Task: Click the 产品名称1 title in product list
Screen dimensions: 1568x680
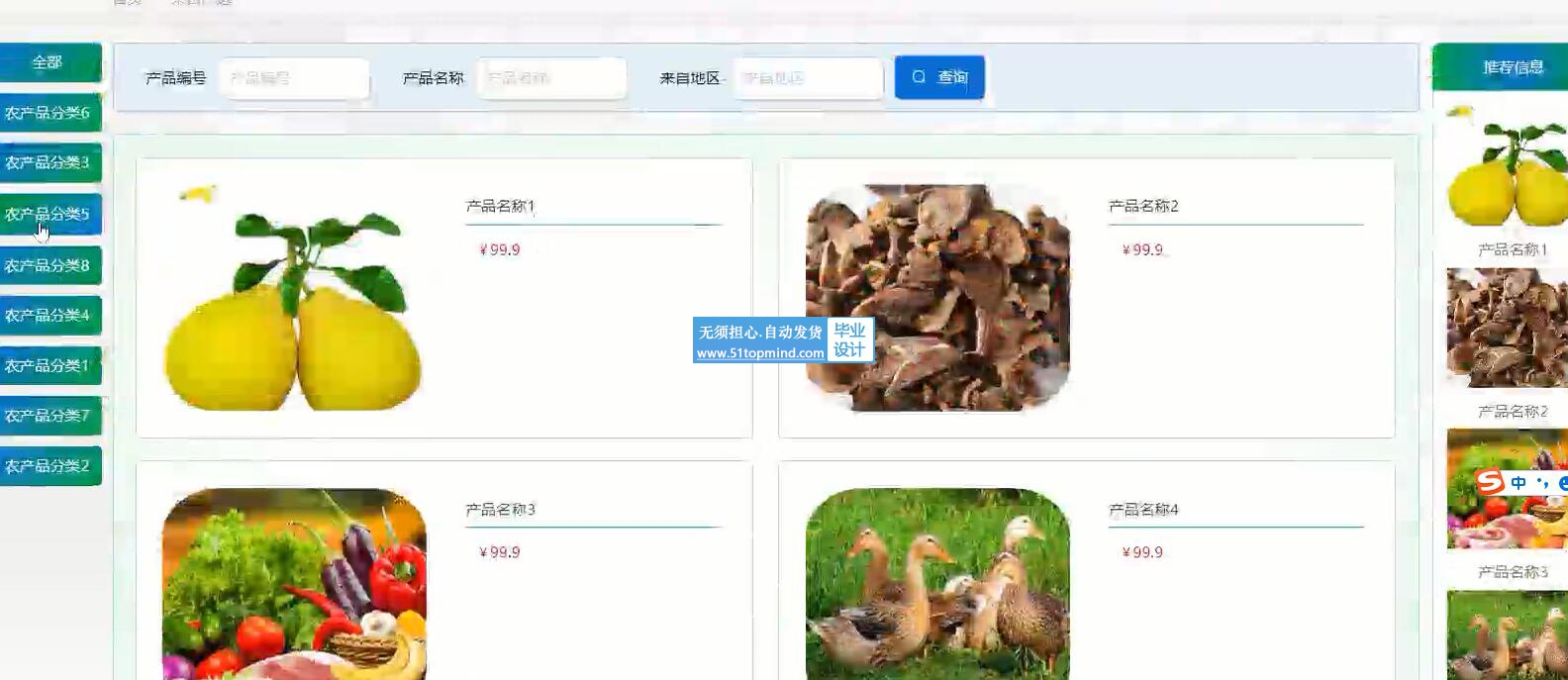Action: [500, 206]
